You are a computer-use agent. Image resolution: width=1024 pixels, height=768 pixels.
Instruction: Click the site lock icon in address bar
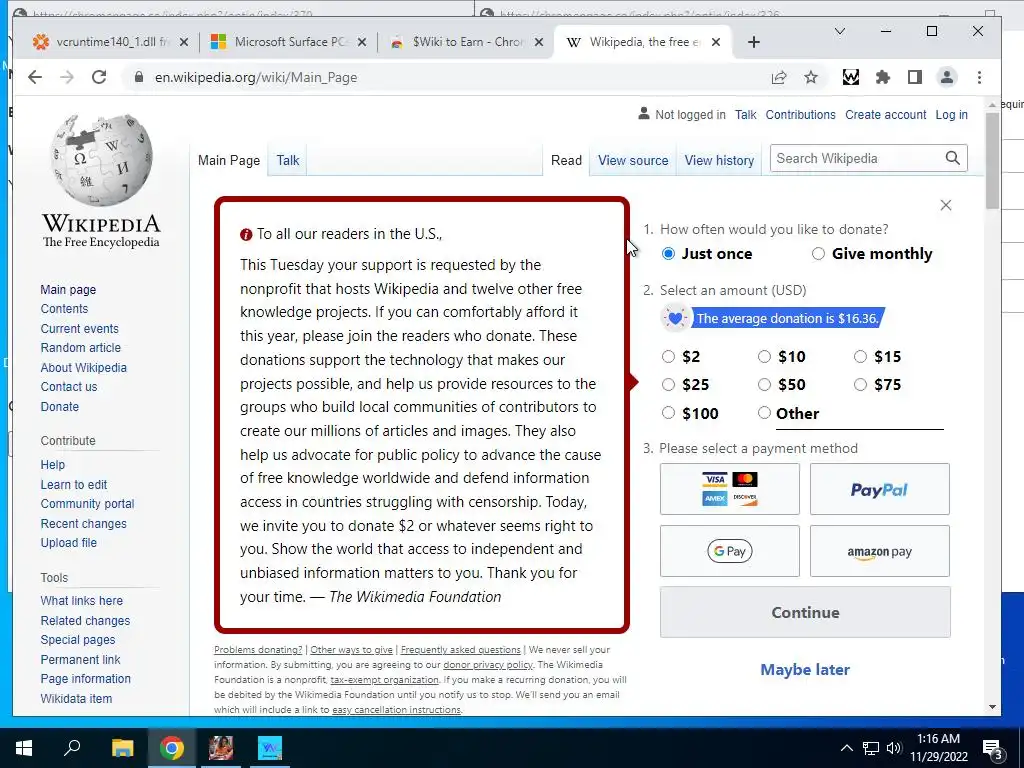coord(138,77)
